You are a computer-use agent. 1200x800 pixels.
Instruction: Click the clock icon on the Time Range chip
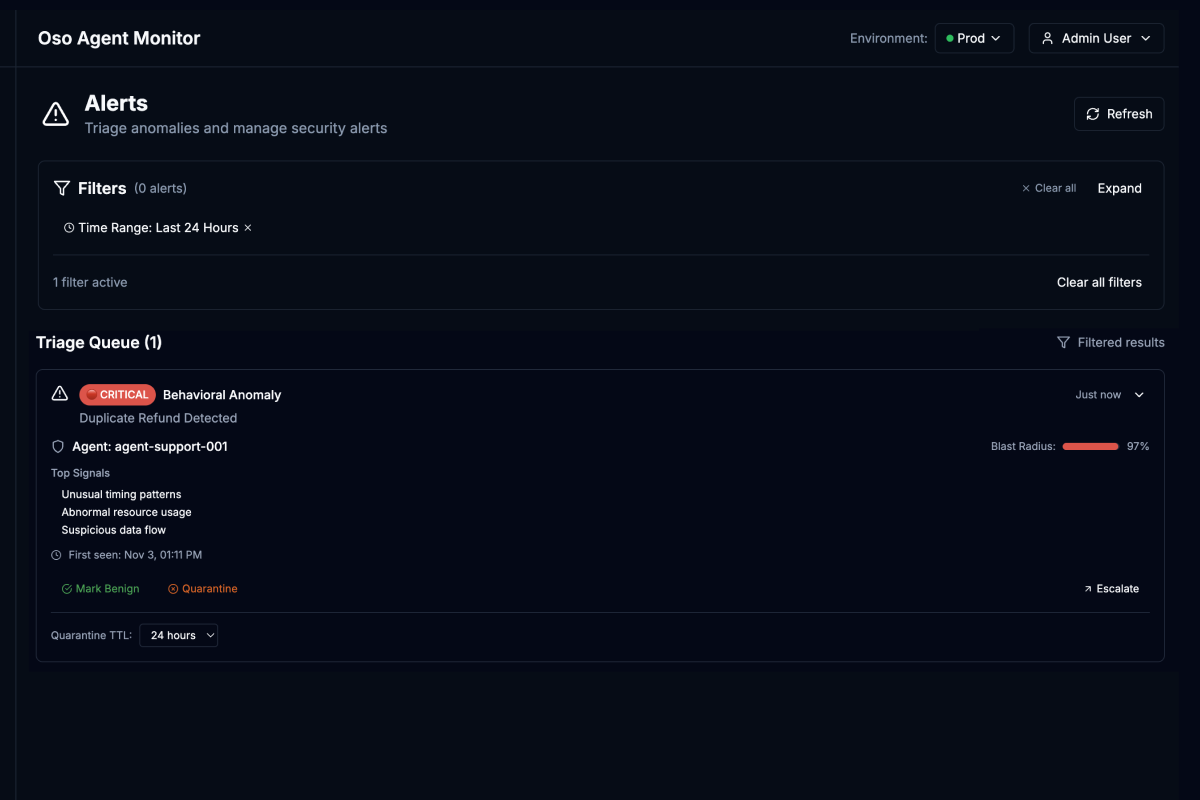69,227
